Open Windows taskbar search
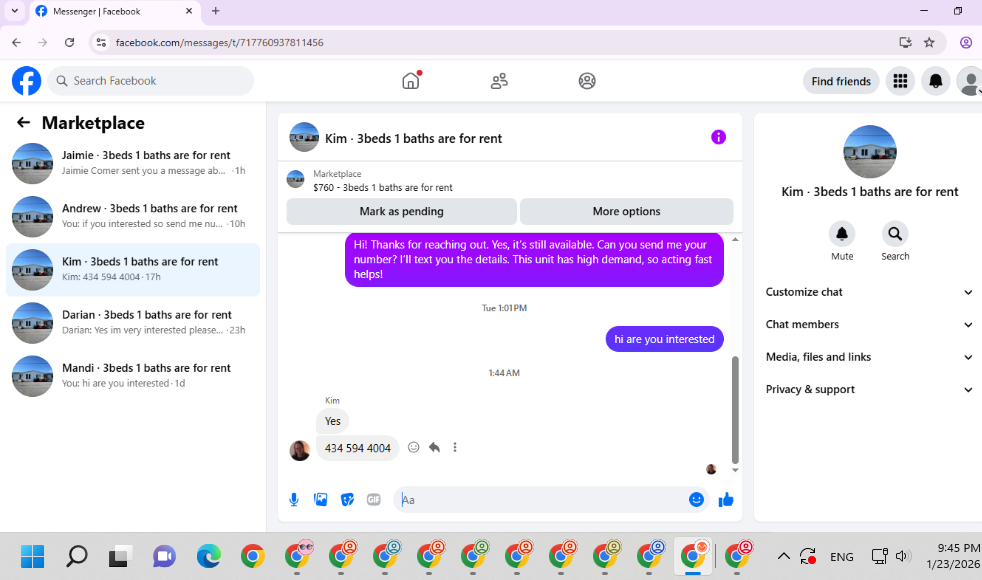 76,556
